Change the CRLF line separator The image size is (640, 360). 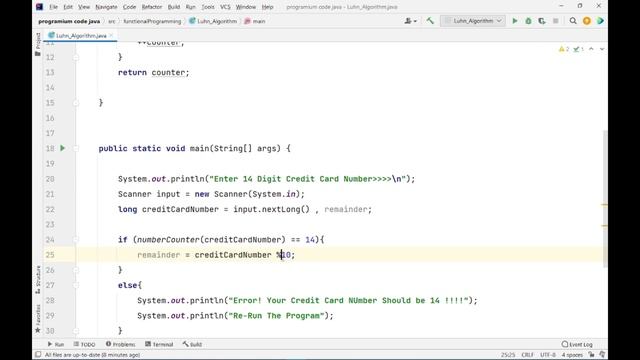click(527, 355)
